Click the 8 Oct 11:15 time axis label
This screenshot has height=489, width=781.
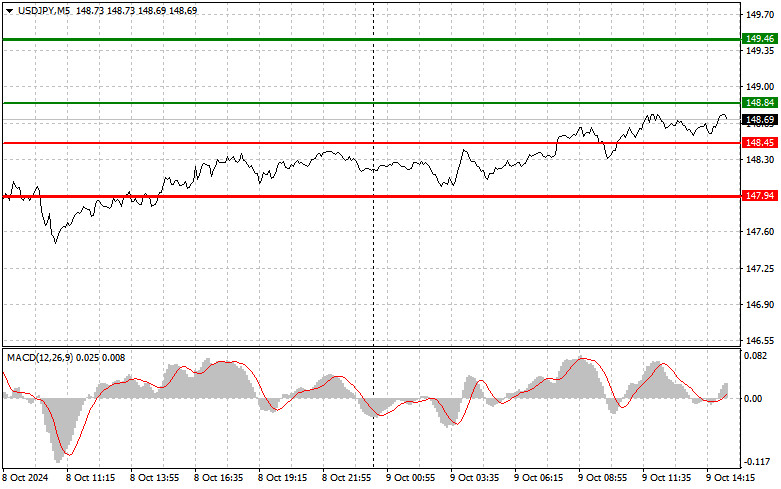(91, 478)
